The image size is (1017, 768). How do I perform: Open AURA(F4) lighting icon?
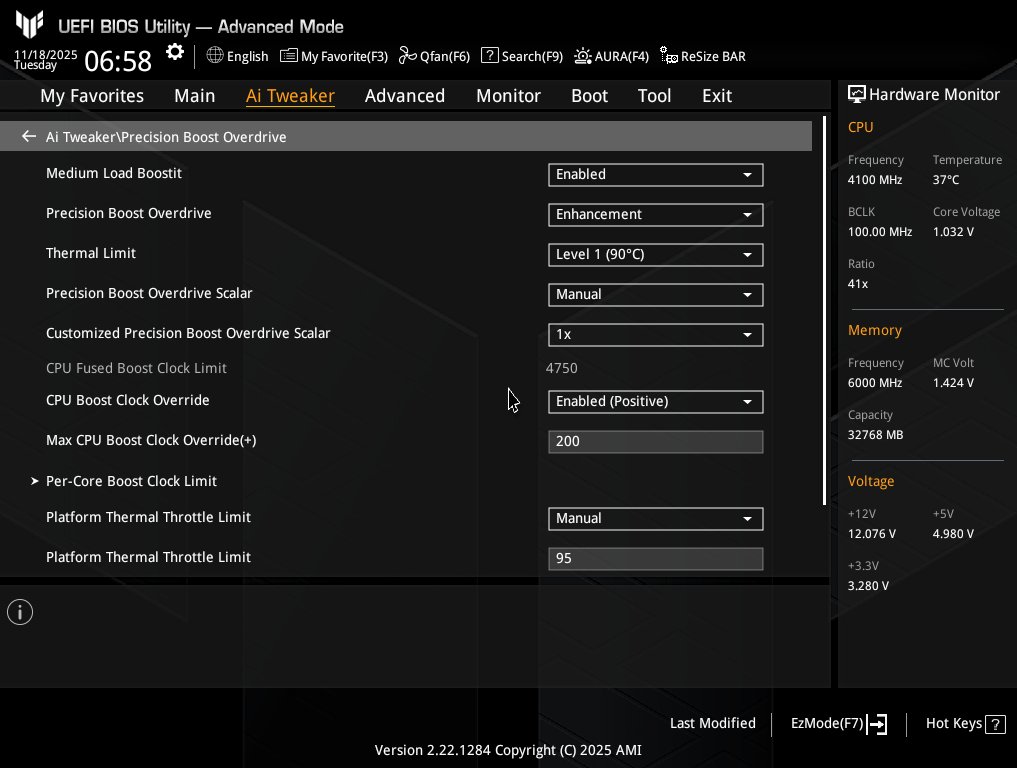tap(582, 56)
